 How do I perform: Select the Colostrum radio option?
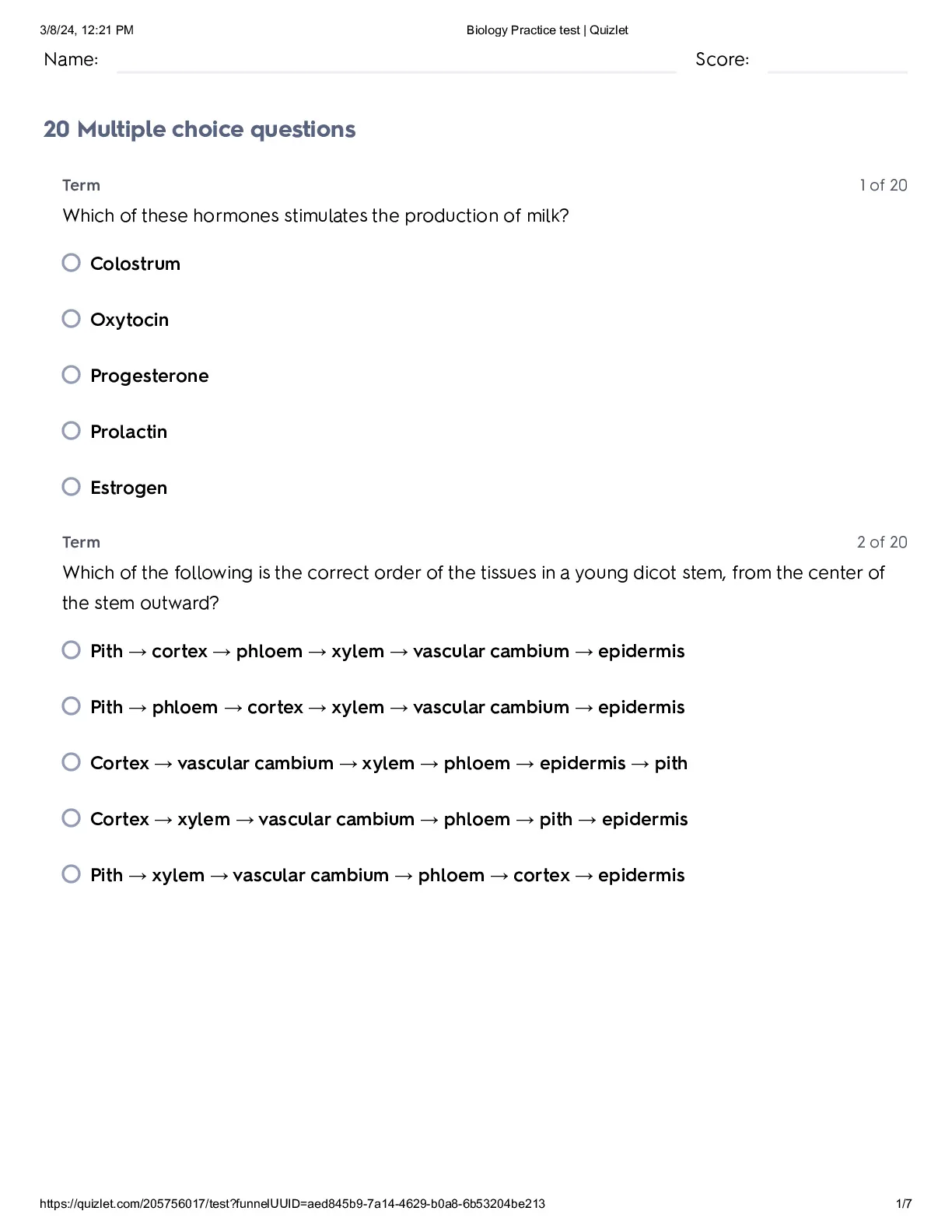click(x=72, y=263)
